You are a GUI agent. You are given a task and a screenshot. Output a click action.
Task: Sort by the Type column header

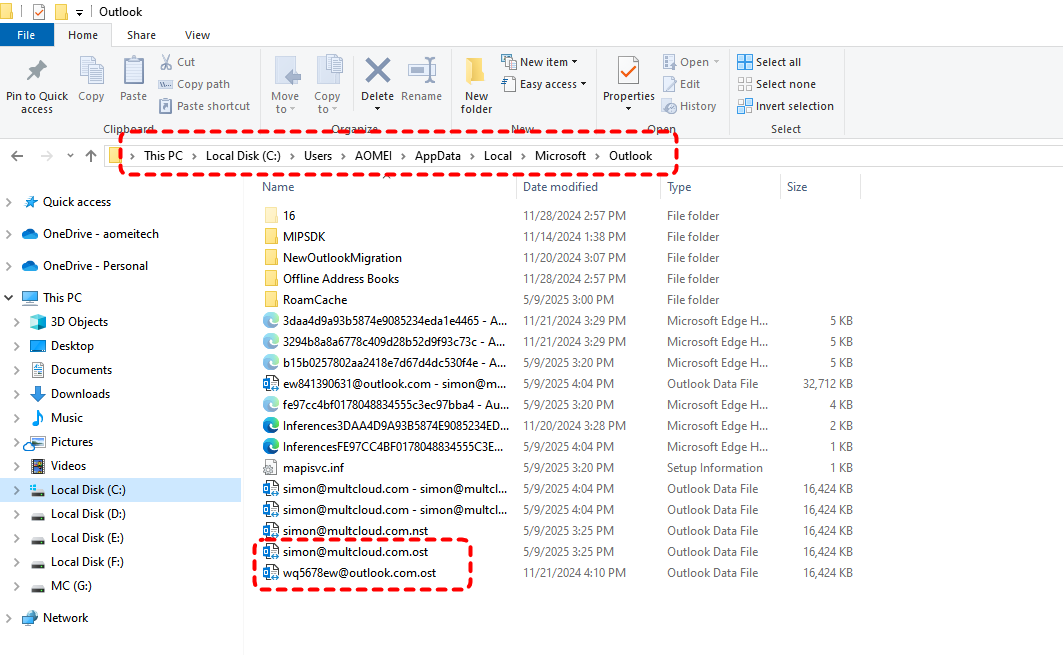pos(679,186)
